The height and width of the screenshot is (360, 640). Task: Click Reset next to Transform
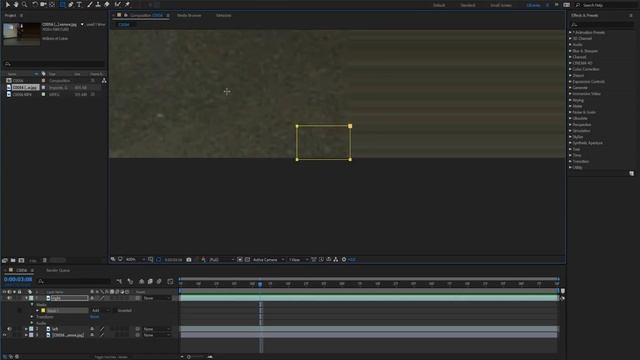(94, 317)
